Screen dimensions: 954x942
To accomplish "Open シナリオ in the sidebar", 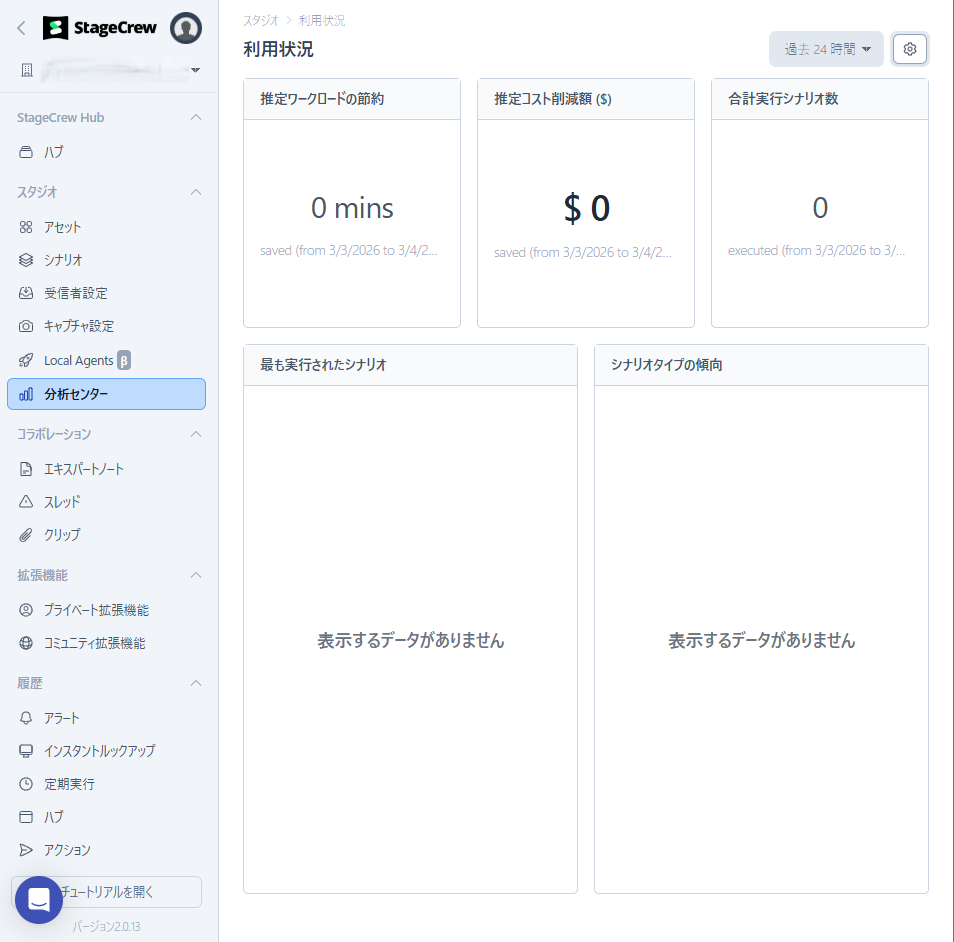I will (x=63, y=260).
